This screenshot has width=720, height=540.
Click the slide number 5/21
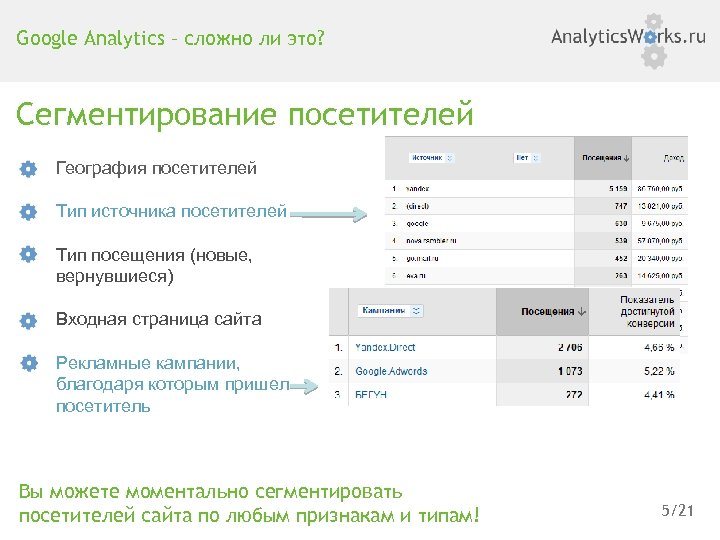click(x=677, y=511)
